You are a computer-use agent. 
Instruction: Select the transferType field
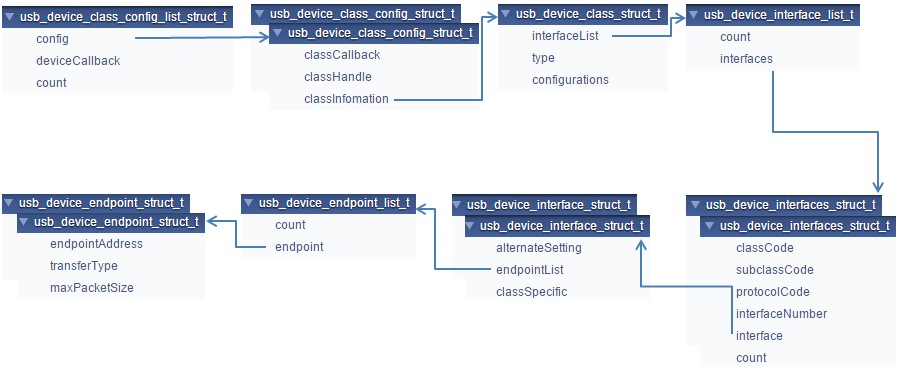(84, 266)
